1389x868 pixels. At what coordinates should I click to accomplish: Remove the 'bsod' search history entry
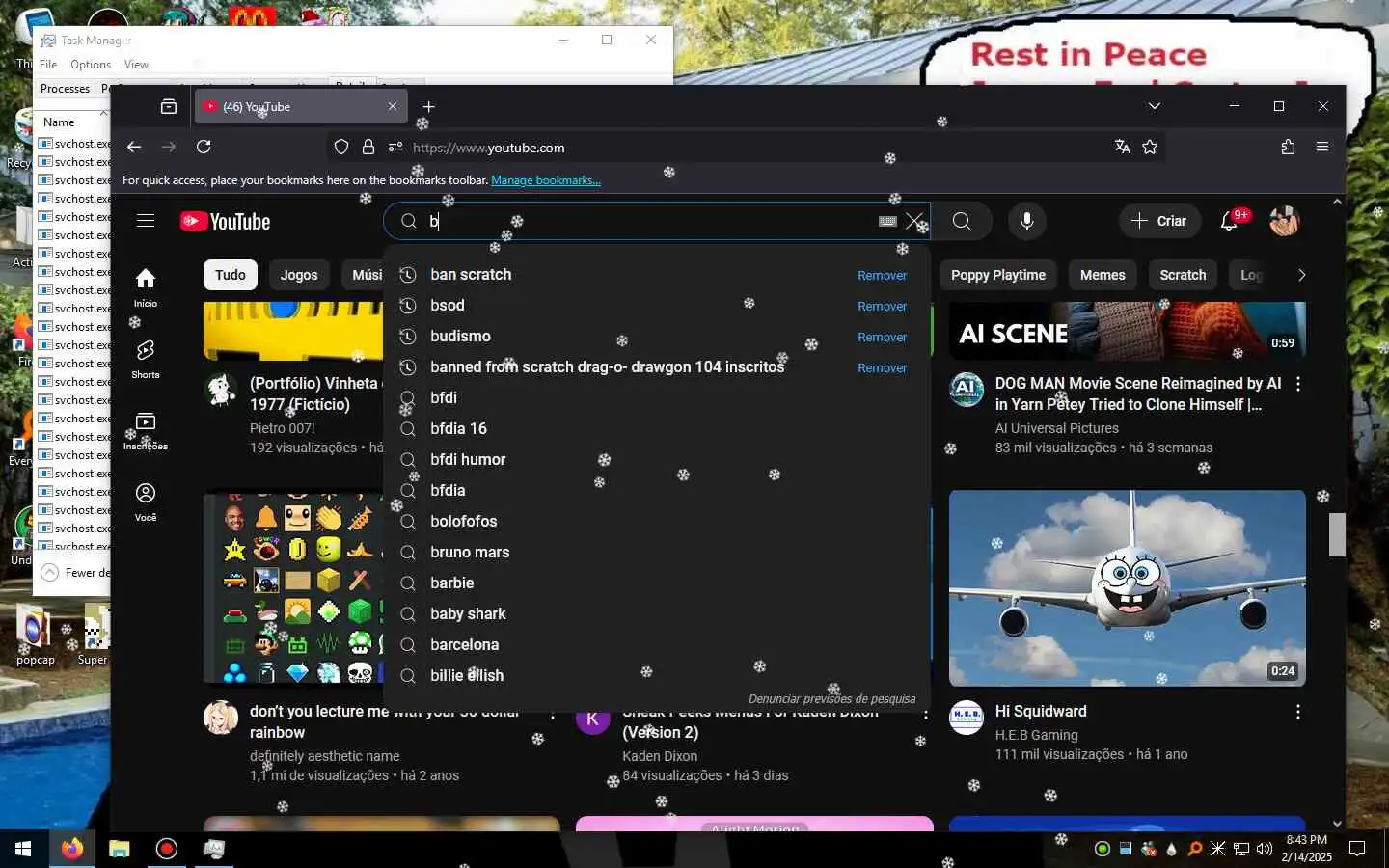point(882,306)
